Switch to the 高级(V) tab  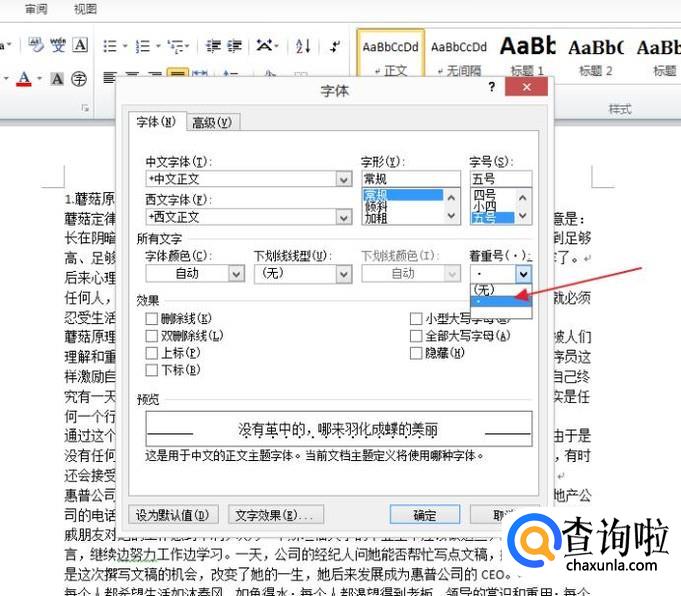point(212,123)
